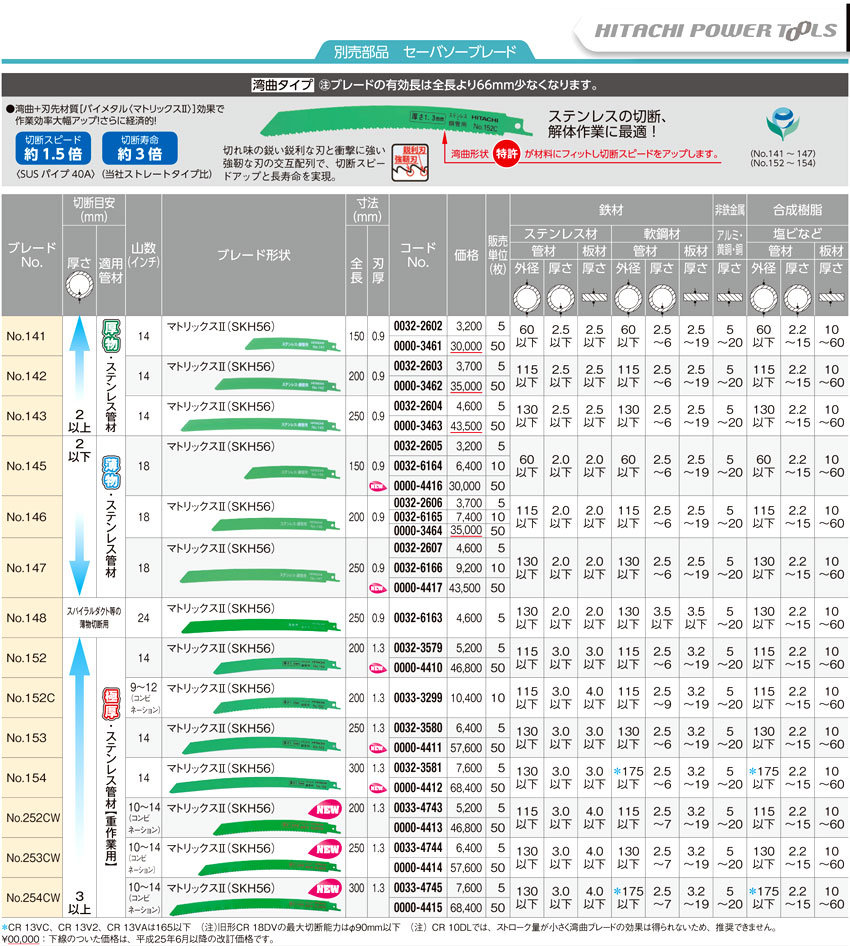Click the 10,400 price of No.152C
Screen dimensions: 850x946
(466, 698)
